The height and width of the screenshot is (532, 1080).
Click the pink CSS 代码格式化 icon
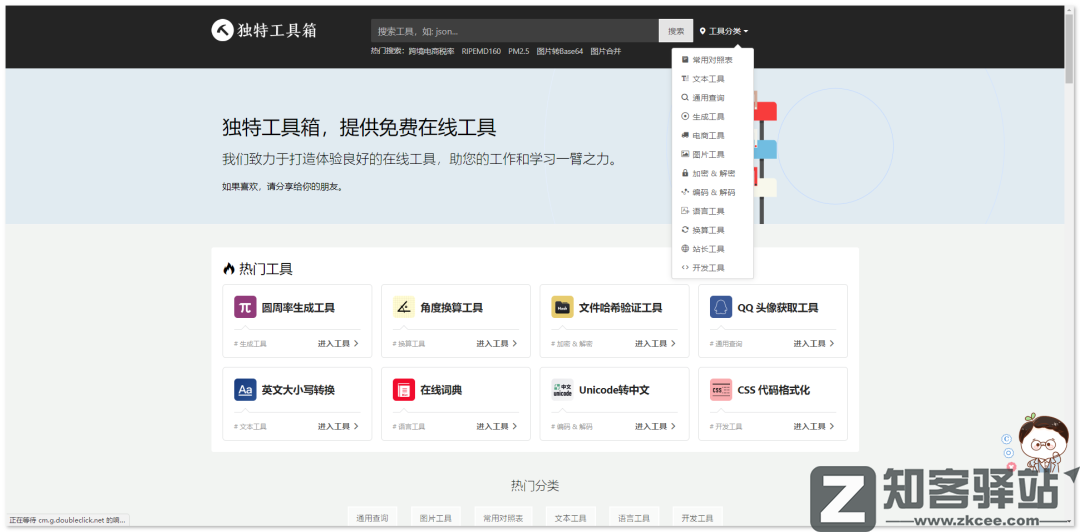click(721, 389)
